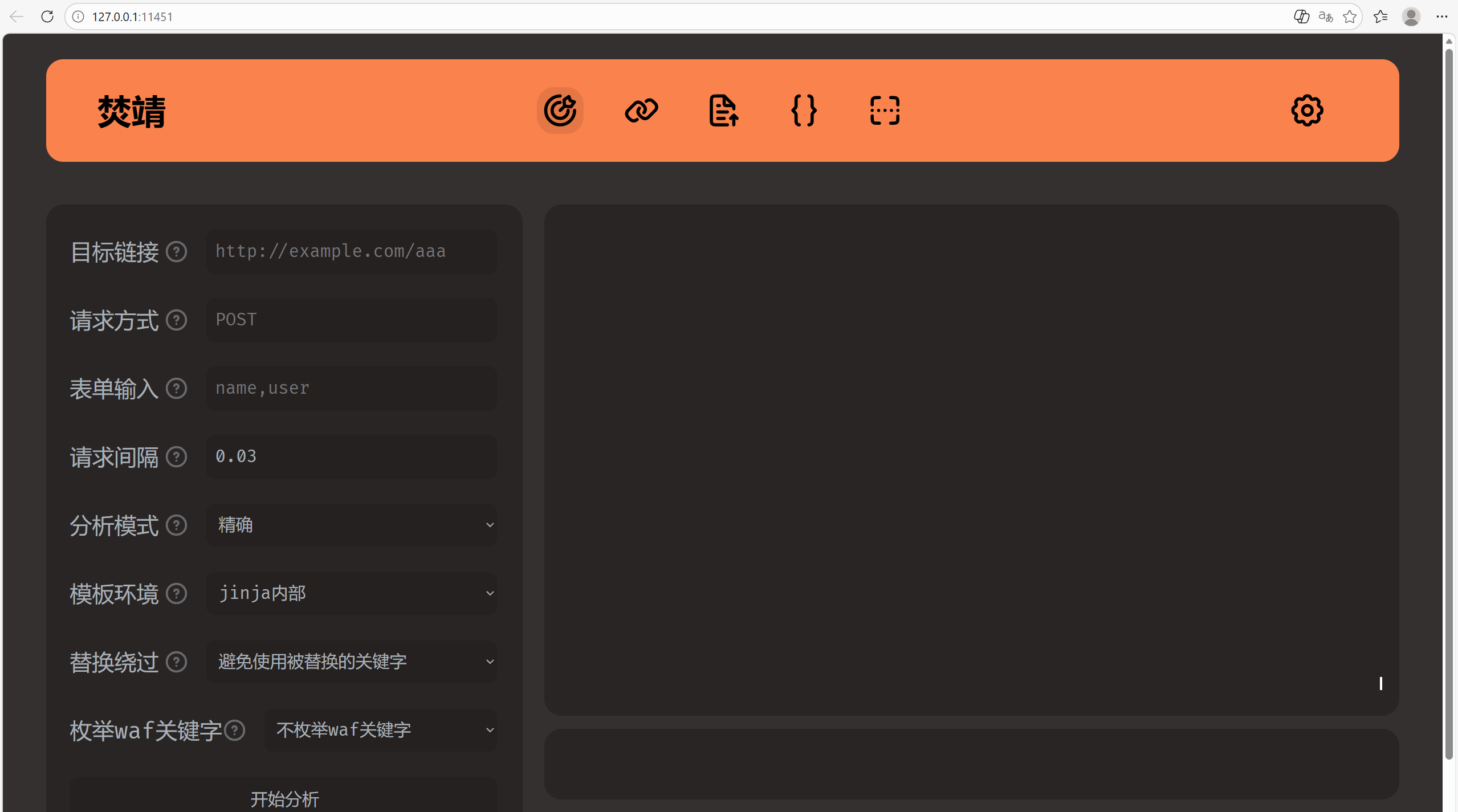Open the chain link page icon
1458x812 pixels.
point(641,111)
